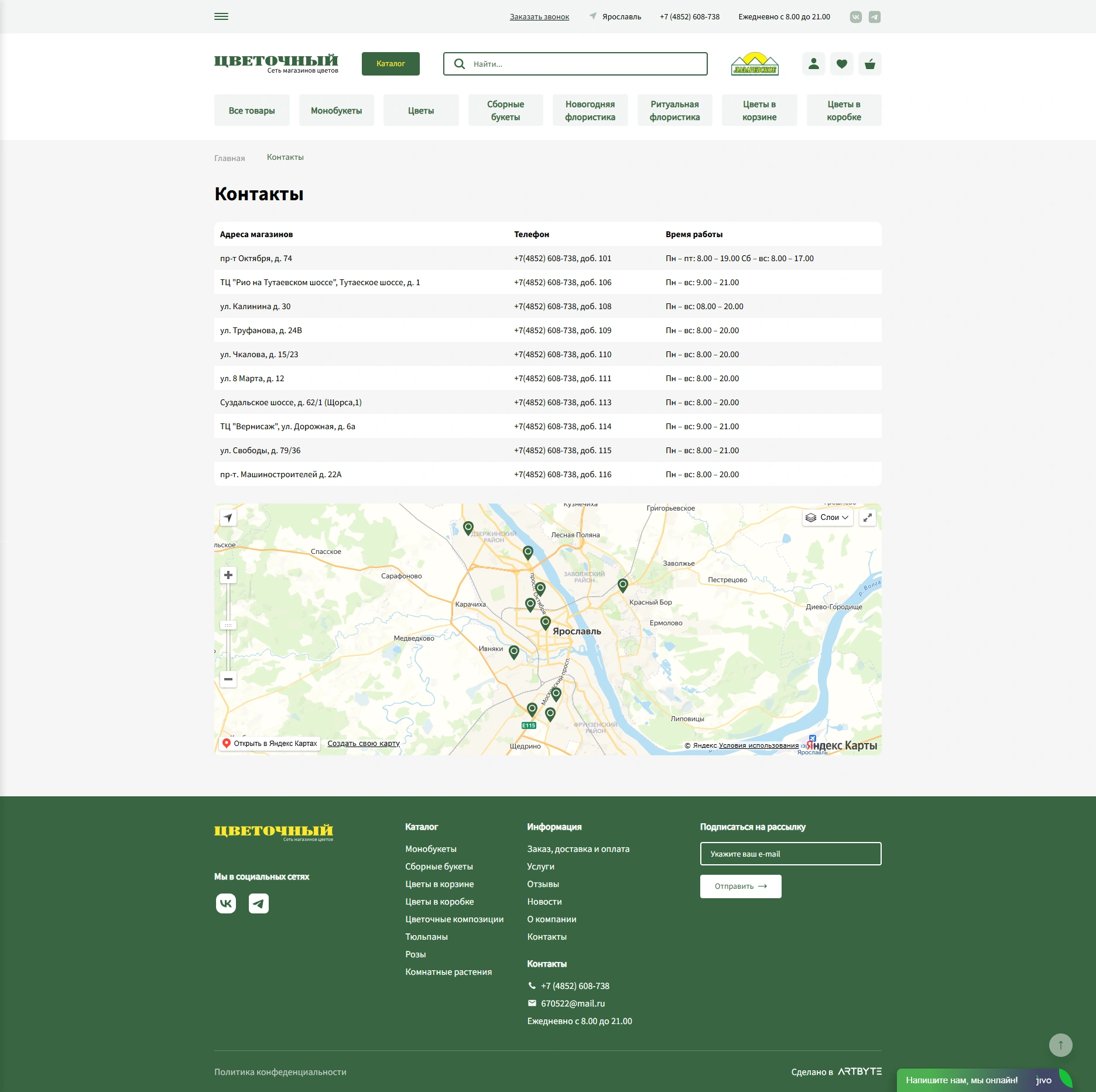
Task: Expand the Слои map layers dropdown
Action: [x=827, y=518]
